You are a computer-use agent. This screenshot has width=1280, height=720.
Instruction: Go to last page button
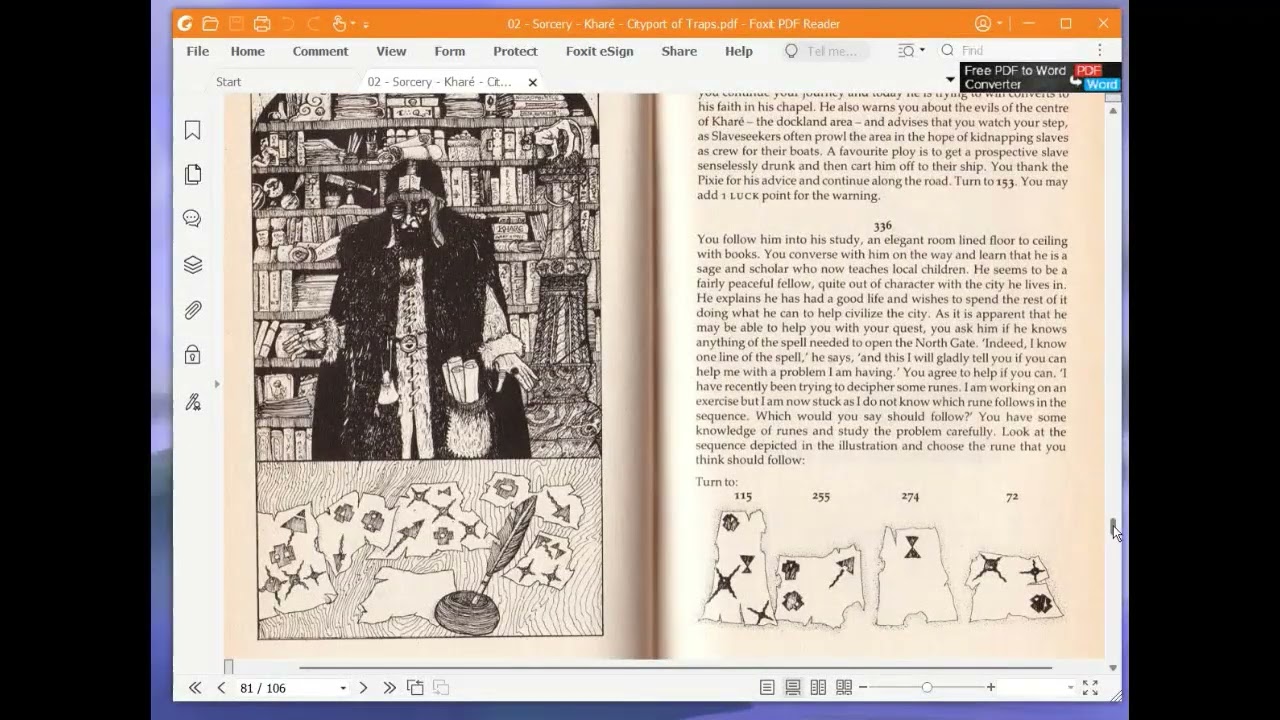coord(389,687)
